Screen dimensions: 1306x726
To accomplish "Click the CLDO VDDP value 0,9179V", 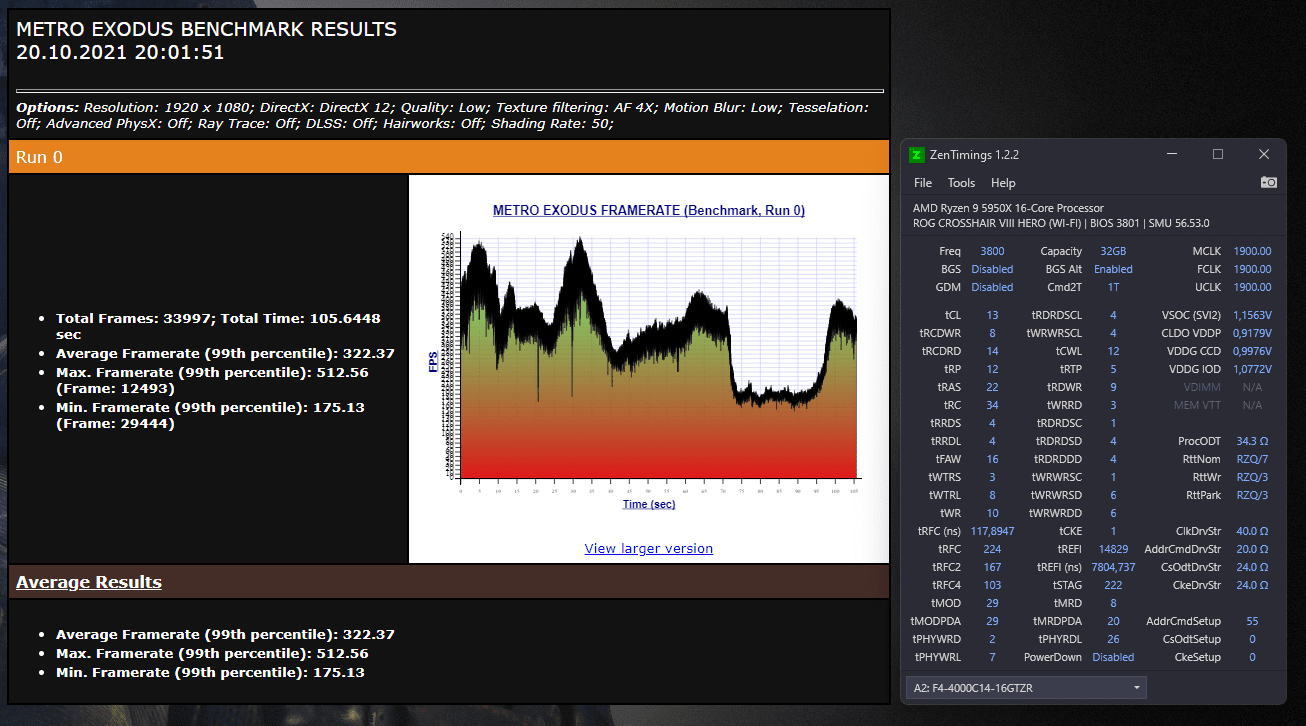I will click(x=1252, y=333).
